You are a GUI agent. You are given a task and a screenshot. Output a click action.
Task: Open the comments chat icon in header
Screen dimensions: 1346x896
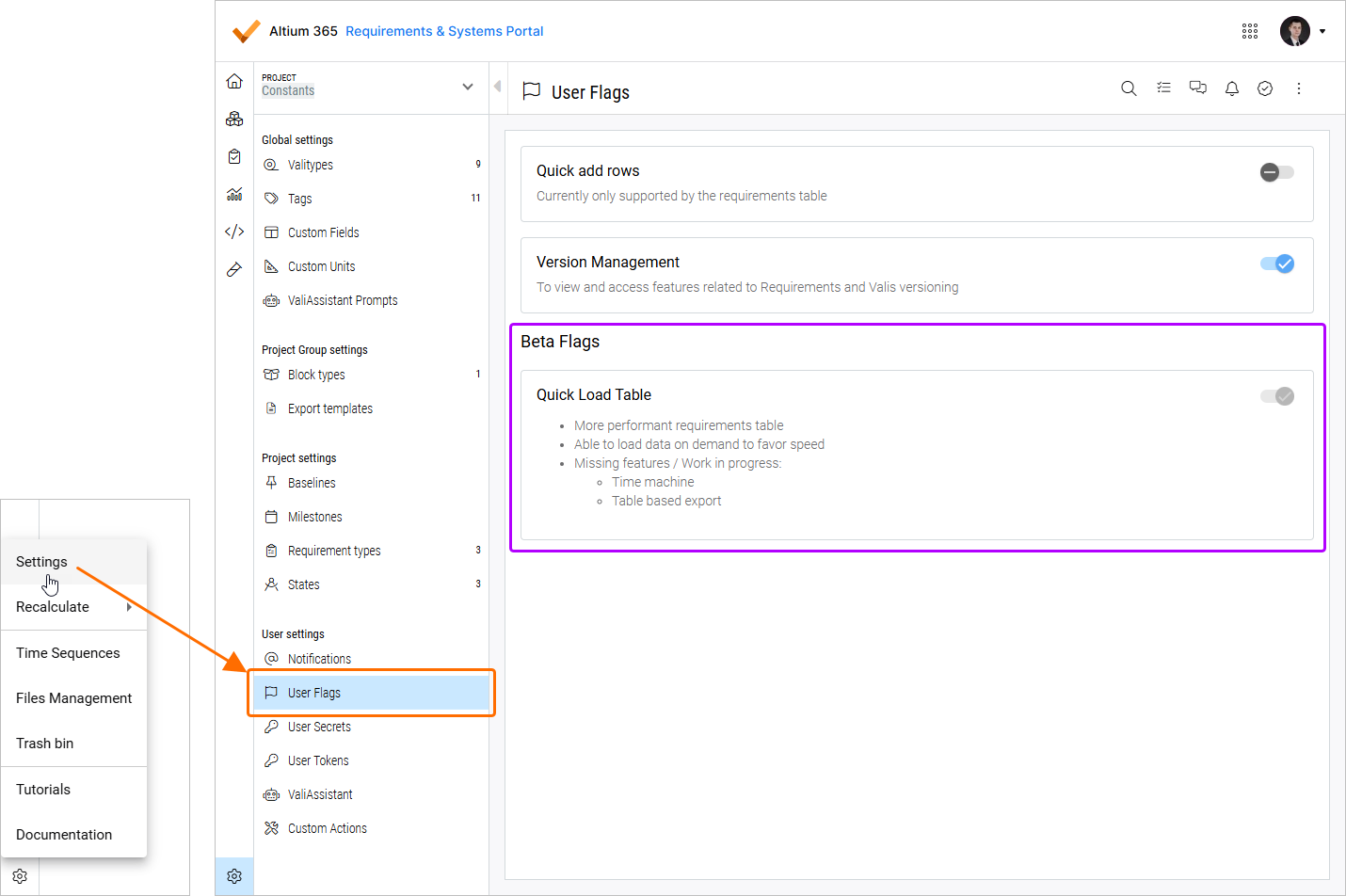click(x=1197, y=88)
